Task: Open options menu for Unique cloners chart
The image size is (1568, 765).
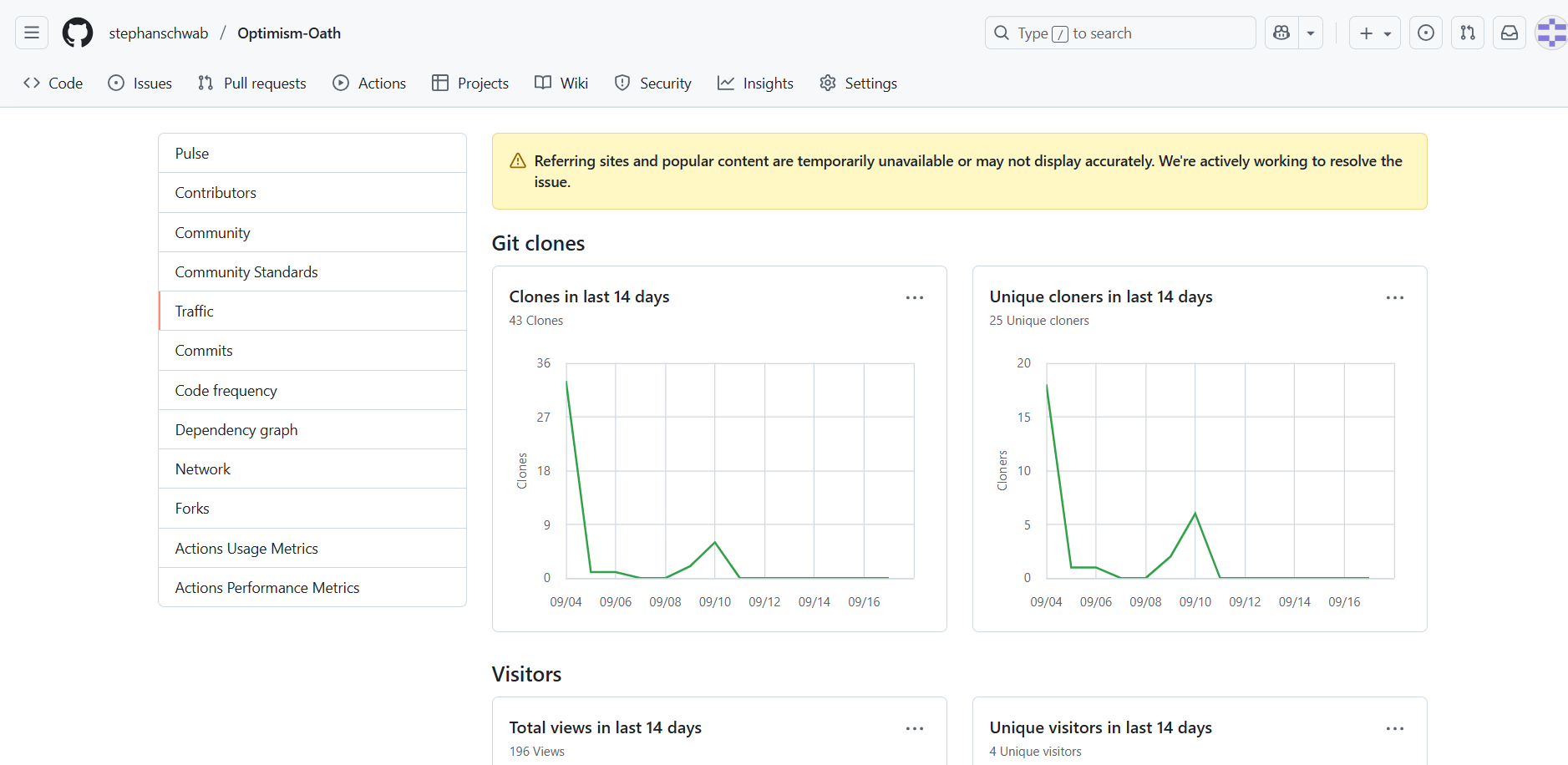Action: click(x=1395, y=297)
